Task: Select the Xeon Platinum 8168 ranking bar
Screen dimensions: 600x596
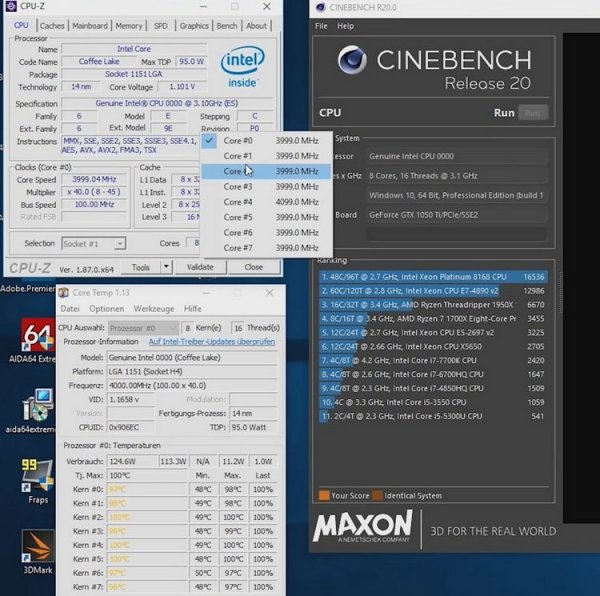Action: tap(433, 277)
